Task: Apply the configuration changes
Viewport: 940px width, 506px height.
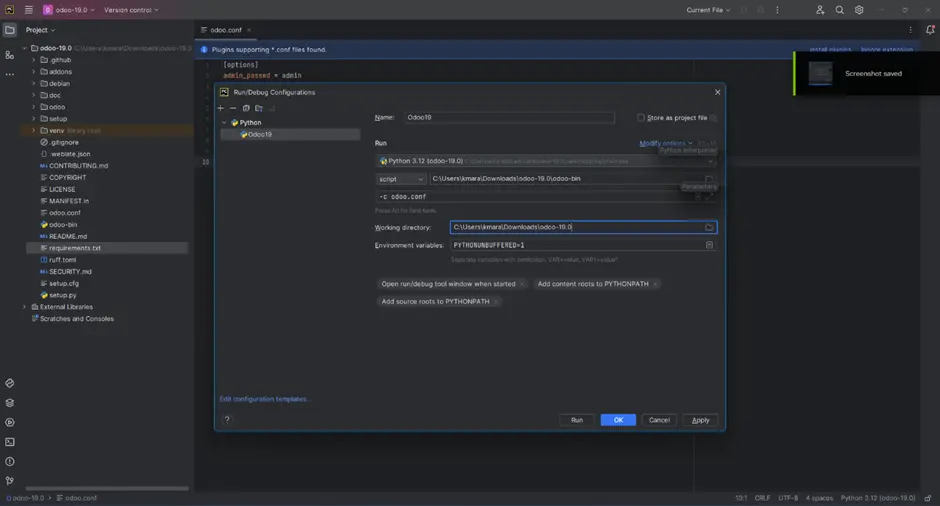Action: coord(700,420)
